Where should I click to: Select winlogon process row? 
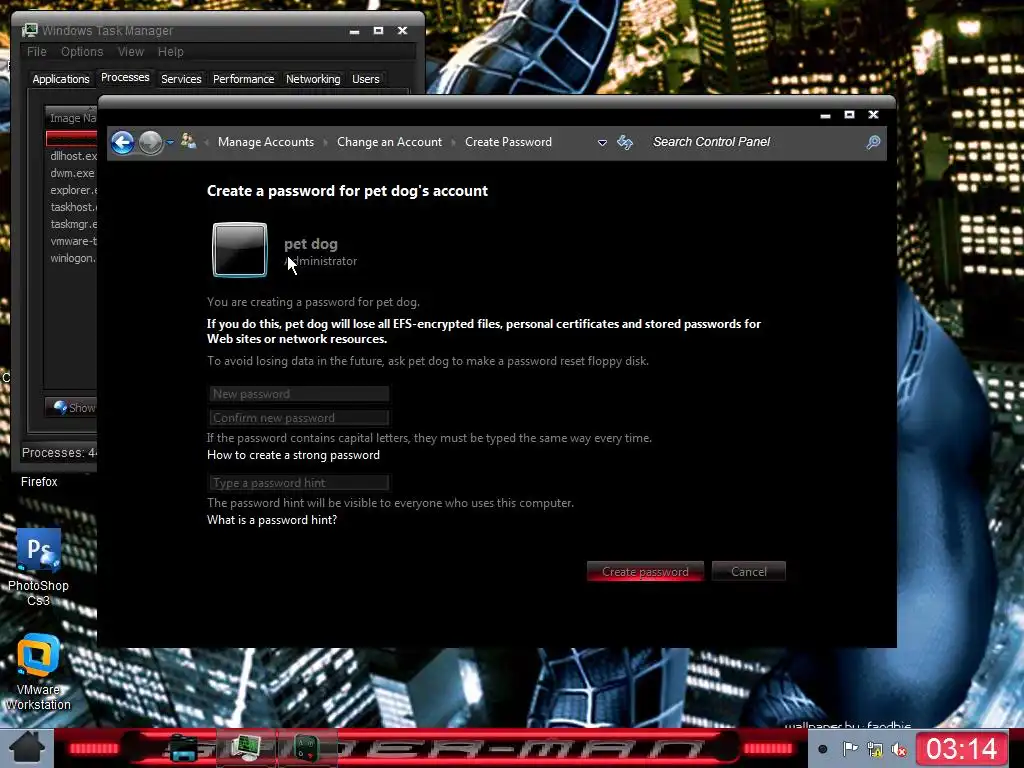[x=72, y=258]
